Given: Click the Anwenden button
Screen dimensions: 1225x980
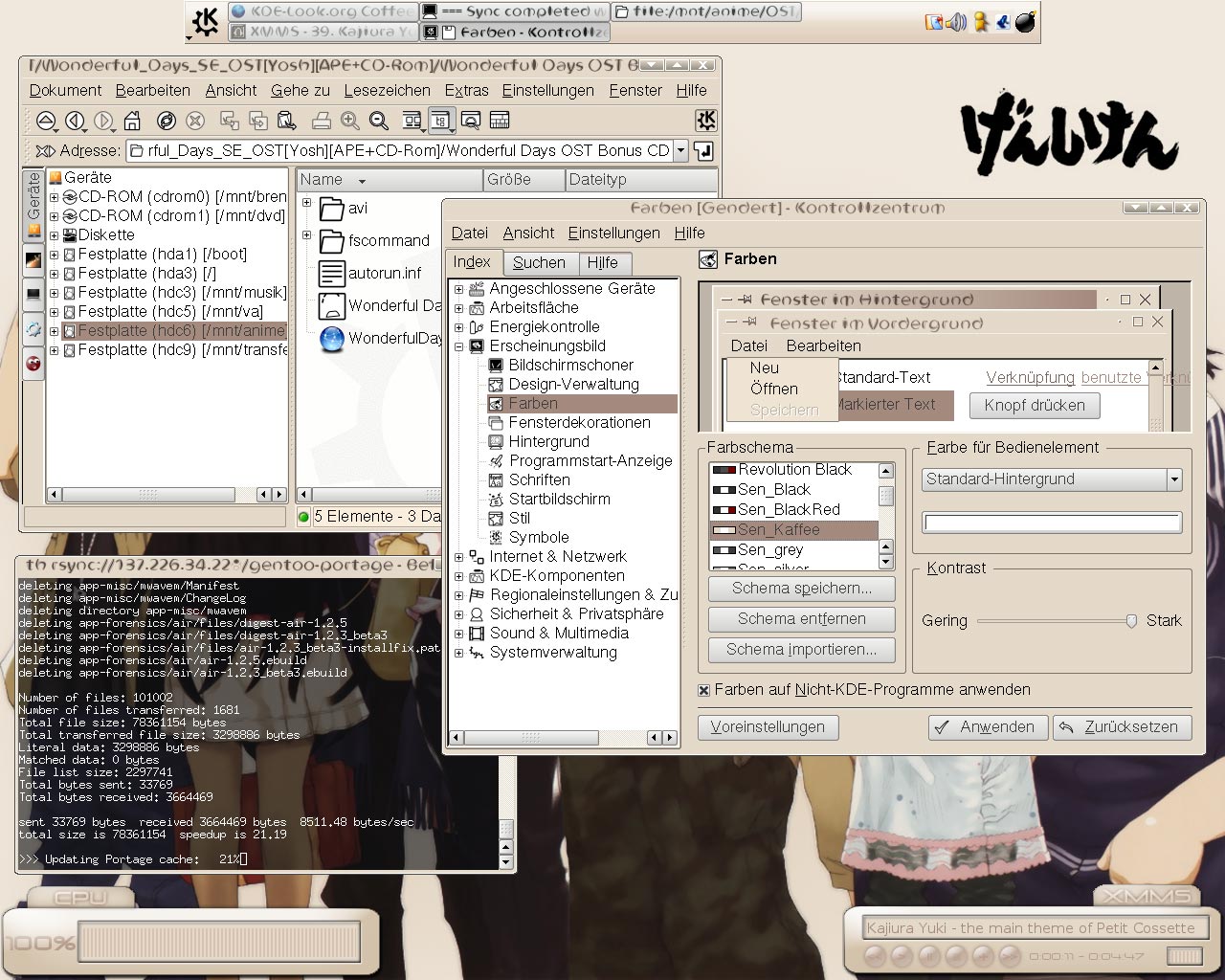Looking at the screenshot, I should tap(988, 727).
